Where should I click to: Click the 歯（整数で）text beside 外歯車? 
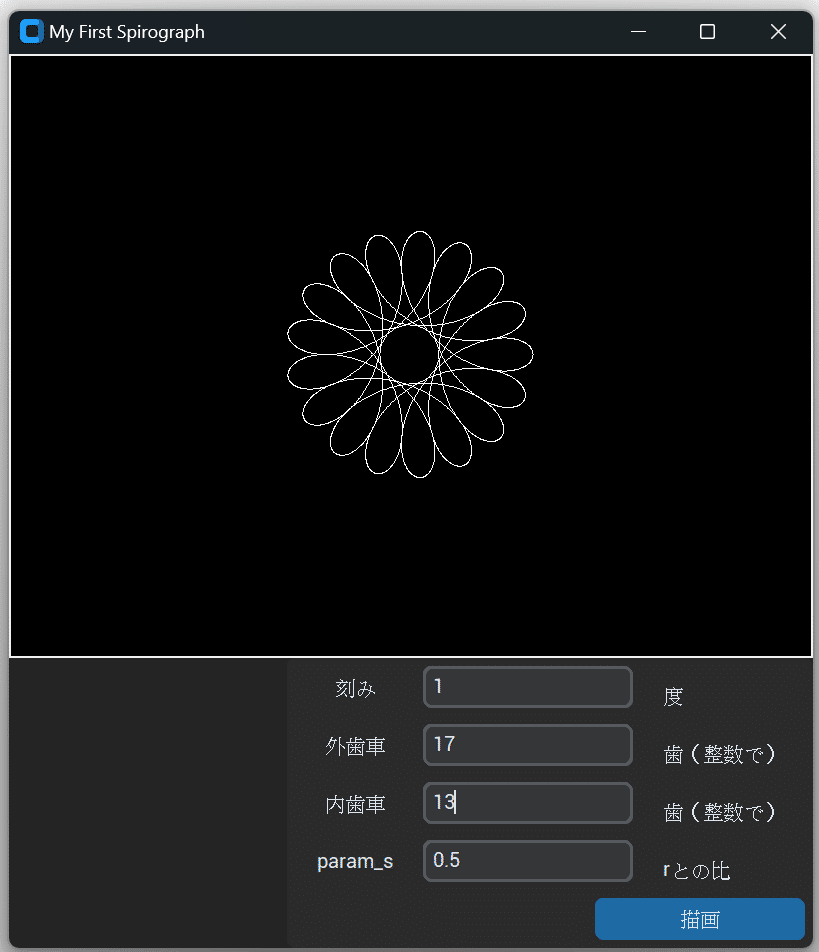[720, 754]
